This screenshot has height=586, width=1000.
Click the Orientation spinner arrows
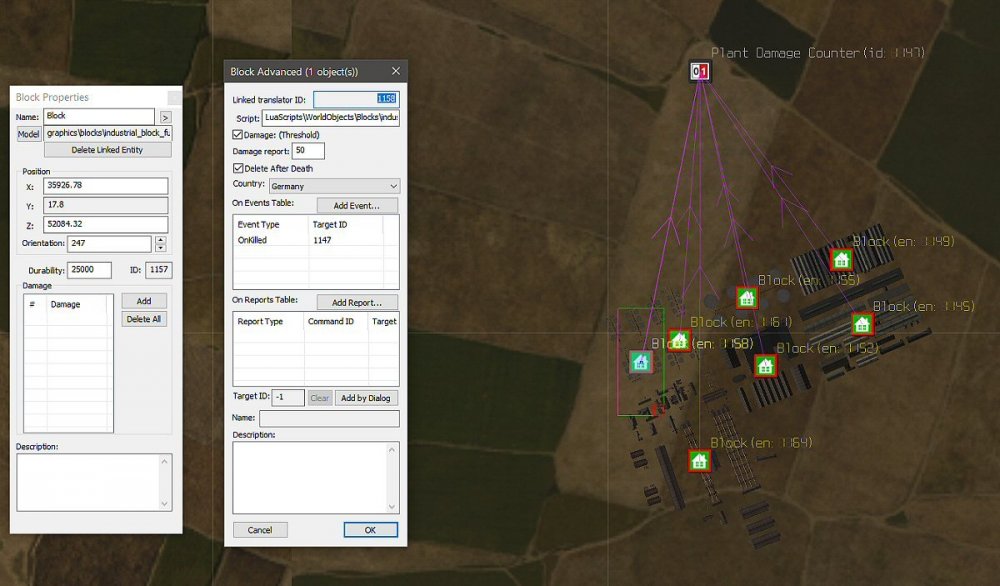(x=160, y=244)
